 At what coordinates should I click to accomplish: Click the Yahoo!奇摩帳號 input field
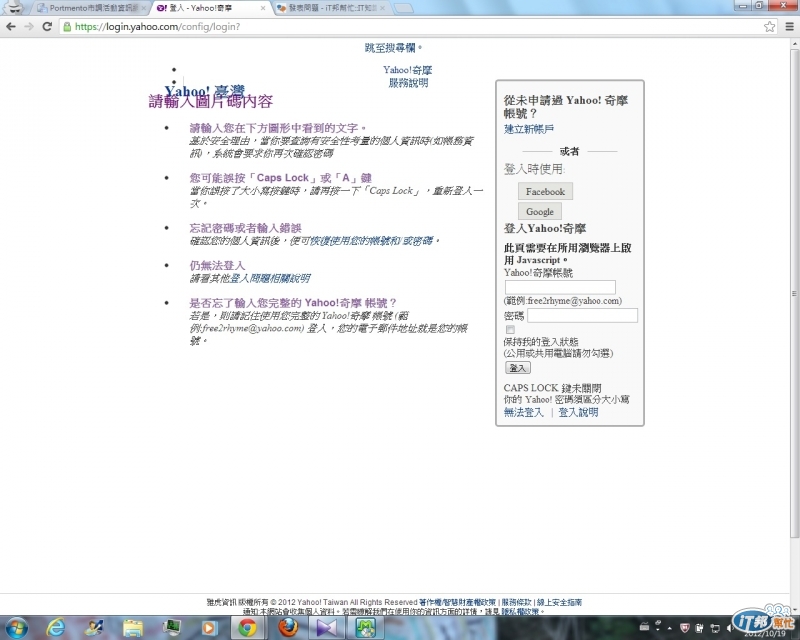pyautogui.click(x=560, y=287)
